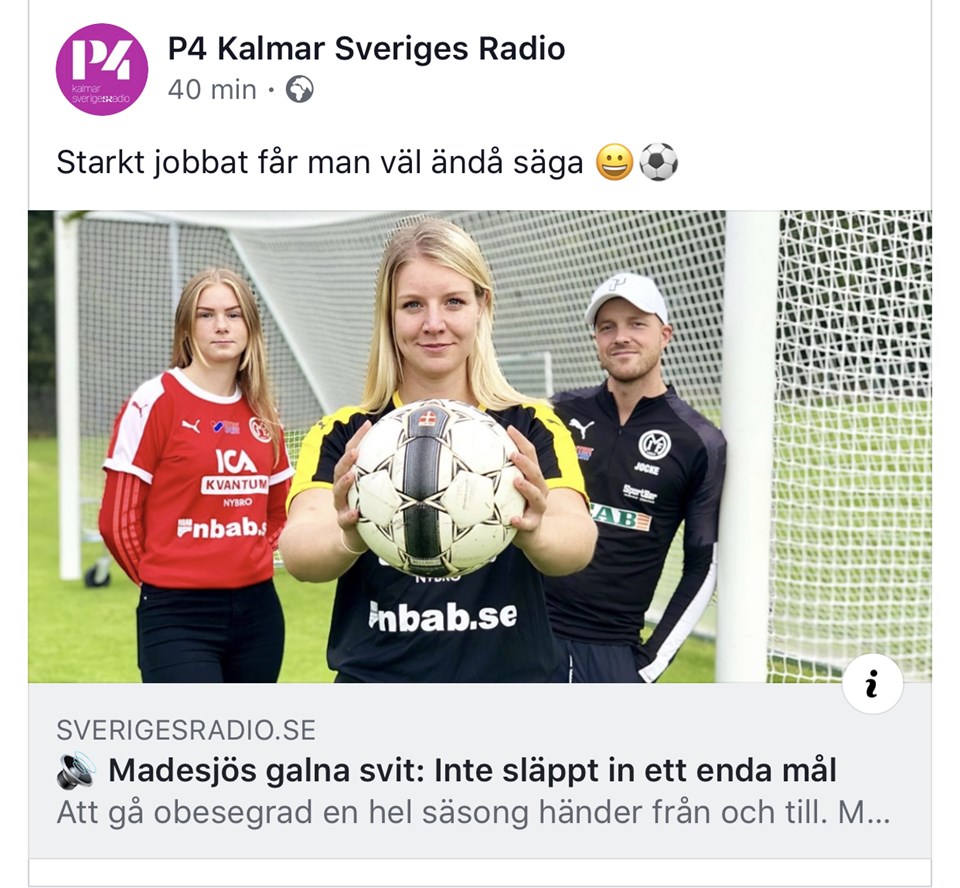Image resolution: width=960 pixels, height=888 pixels.
Task: Open the headline "Madesjös galna svit" article
Action: click(x=472, y=770)
